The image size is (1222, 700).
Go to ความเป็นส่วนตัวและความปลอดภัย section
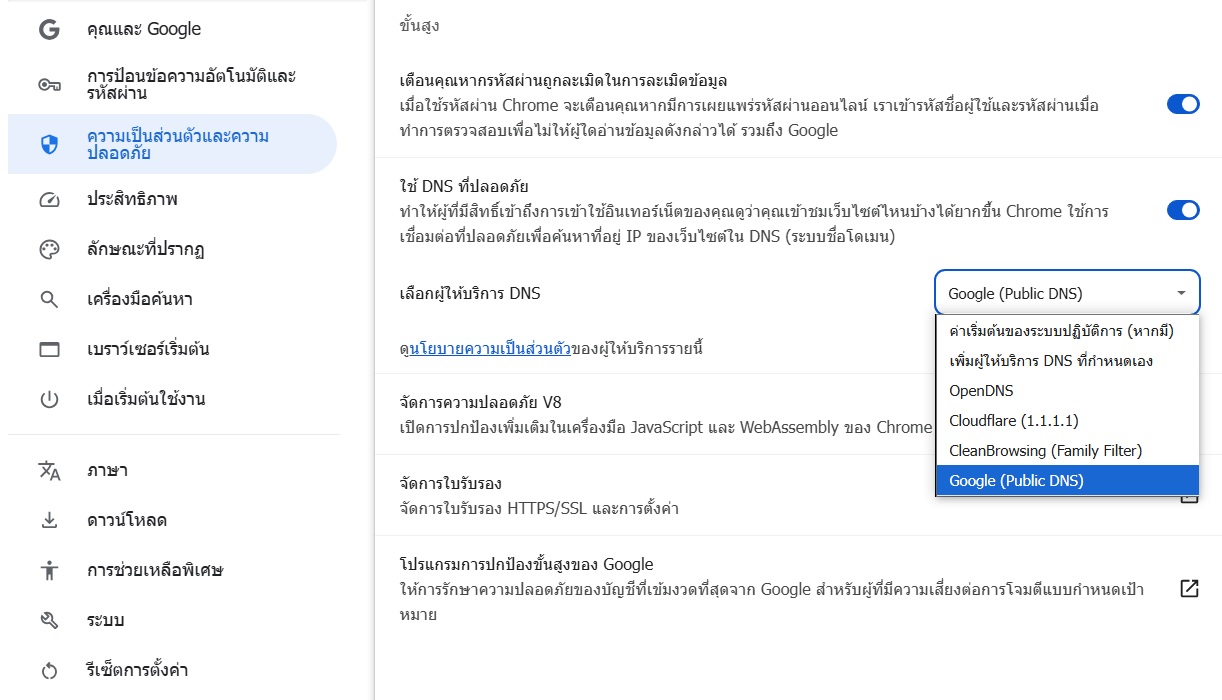(x=172, y=145)
